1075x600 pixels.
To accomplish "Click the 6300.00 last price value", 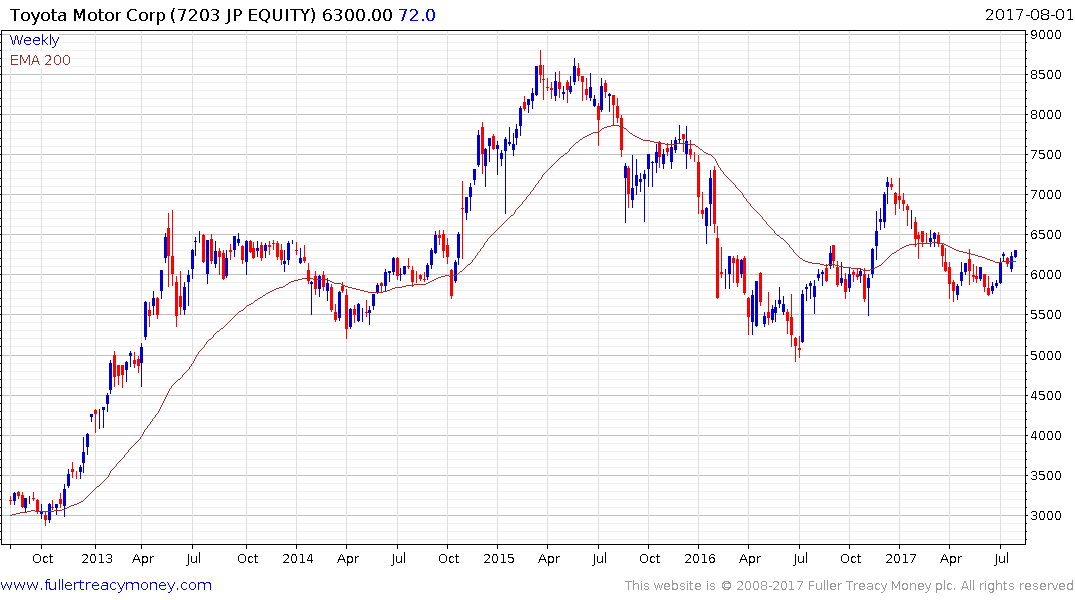I will [357, 15].
